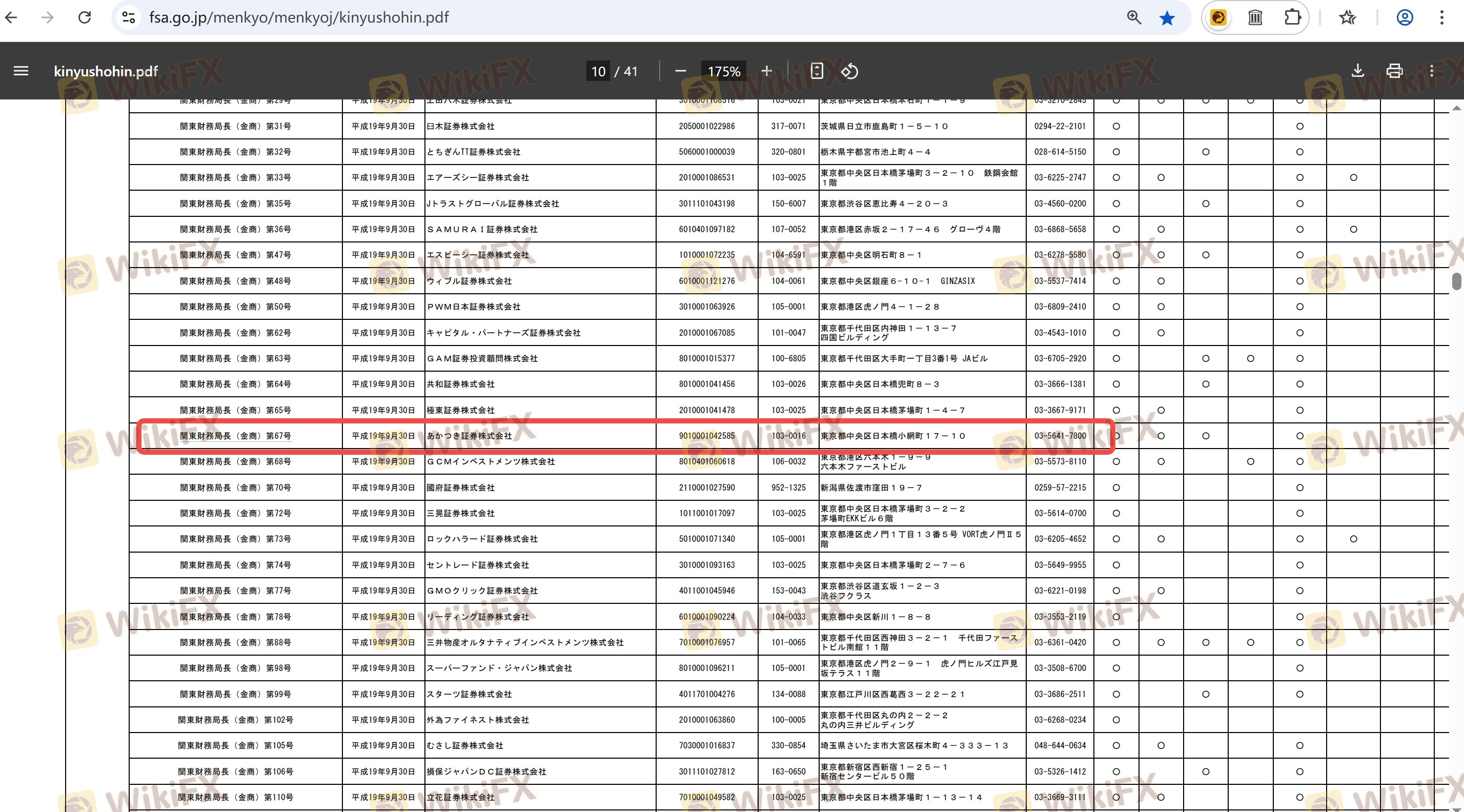Zoom out of the PDF
Screen dimensions: 1464x812
pos(680,71)
